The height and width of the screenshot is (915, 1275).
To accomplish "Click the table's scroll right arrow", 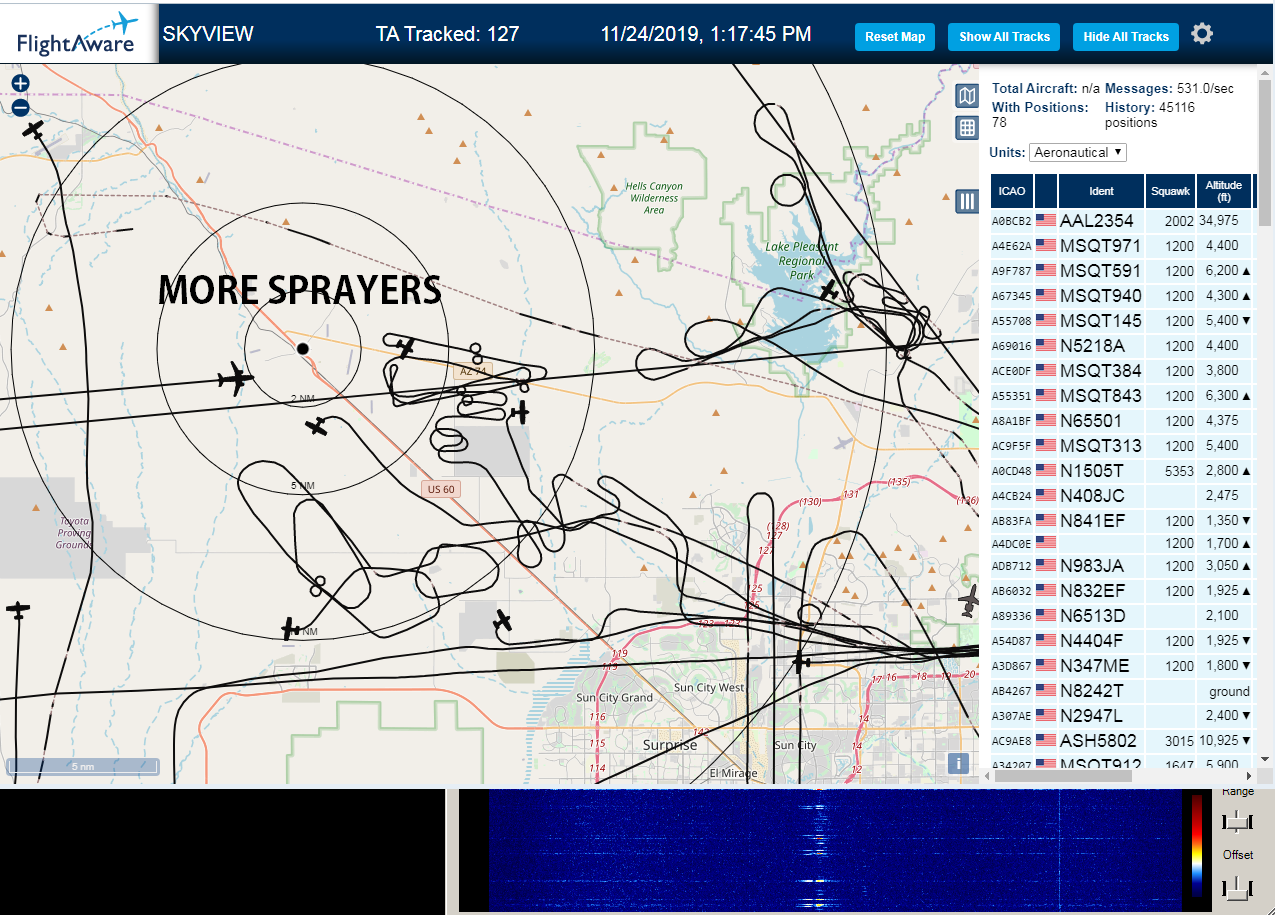I will [1247, 775].
